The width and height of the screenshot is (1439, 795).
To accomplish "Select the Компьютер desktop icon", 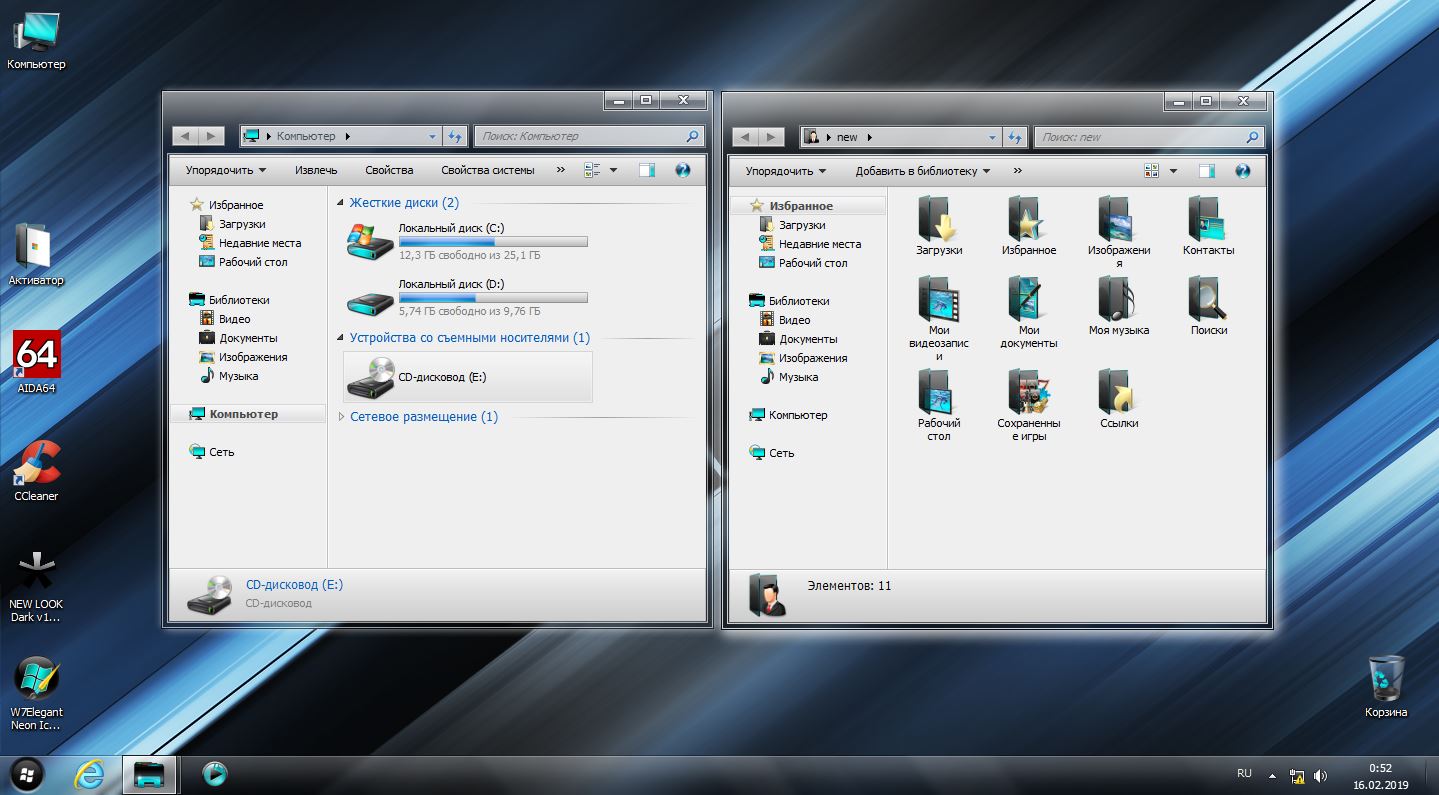I will pos(36,40).
